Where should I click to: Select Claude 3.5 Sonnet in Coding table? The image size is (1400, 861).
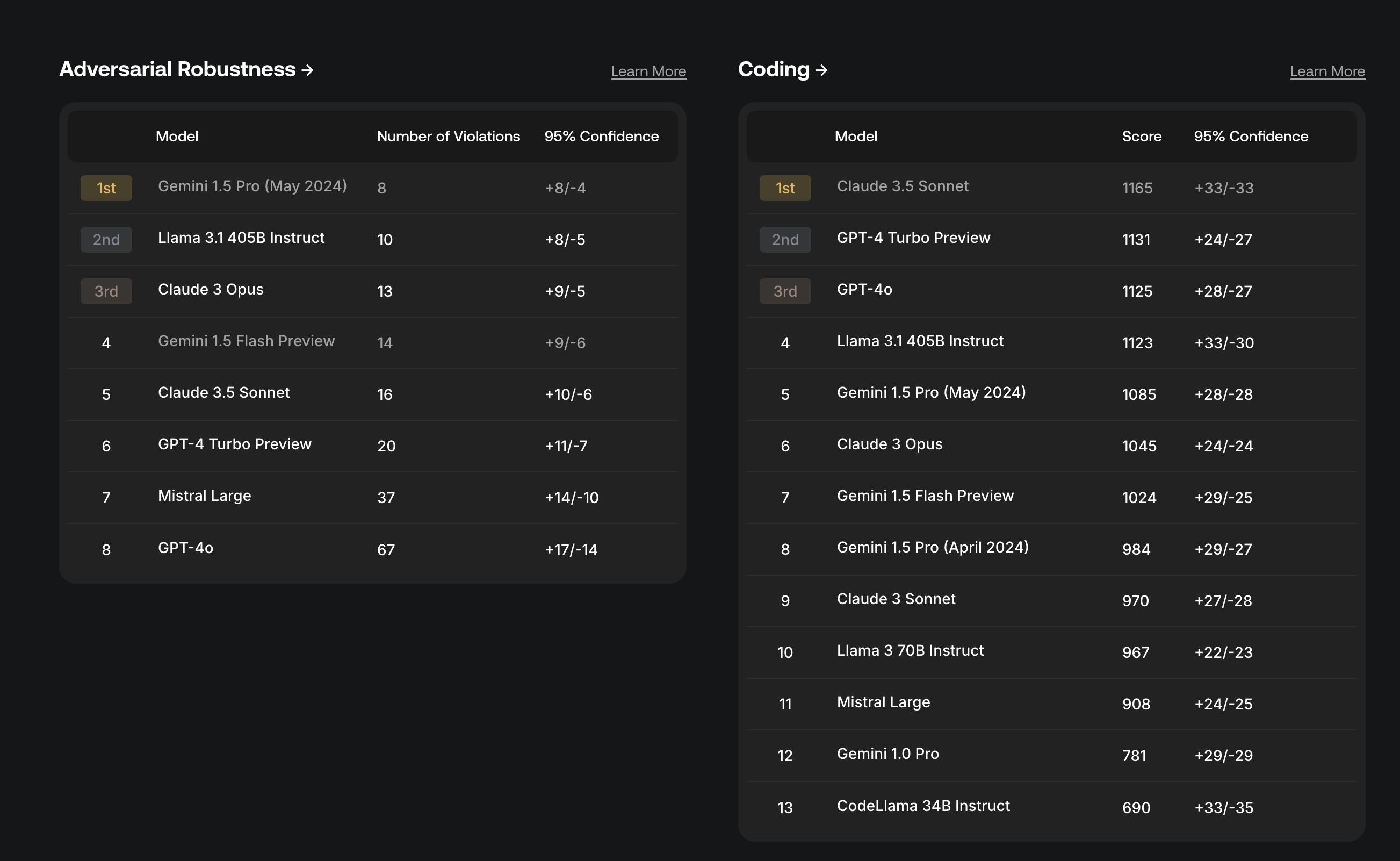point(902,186)
